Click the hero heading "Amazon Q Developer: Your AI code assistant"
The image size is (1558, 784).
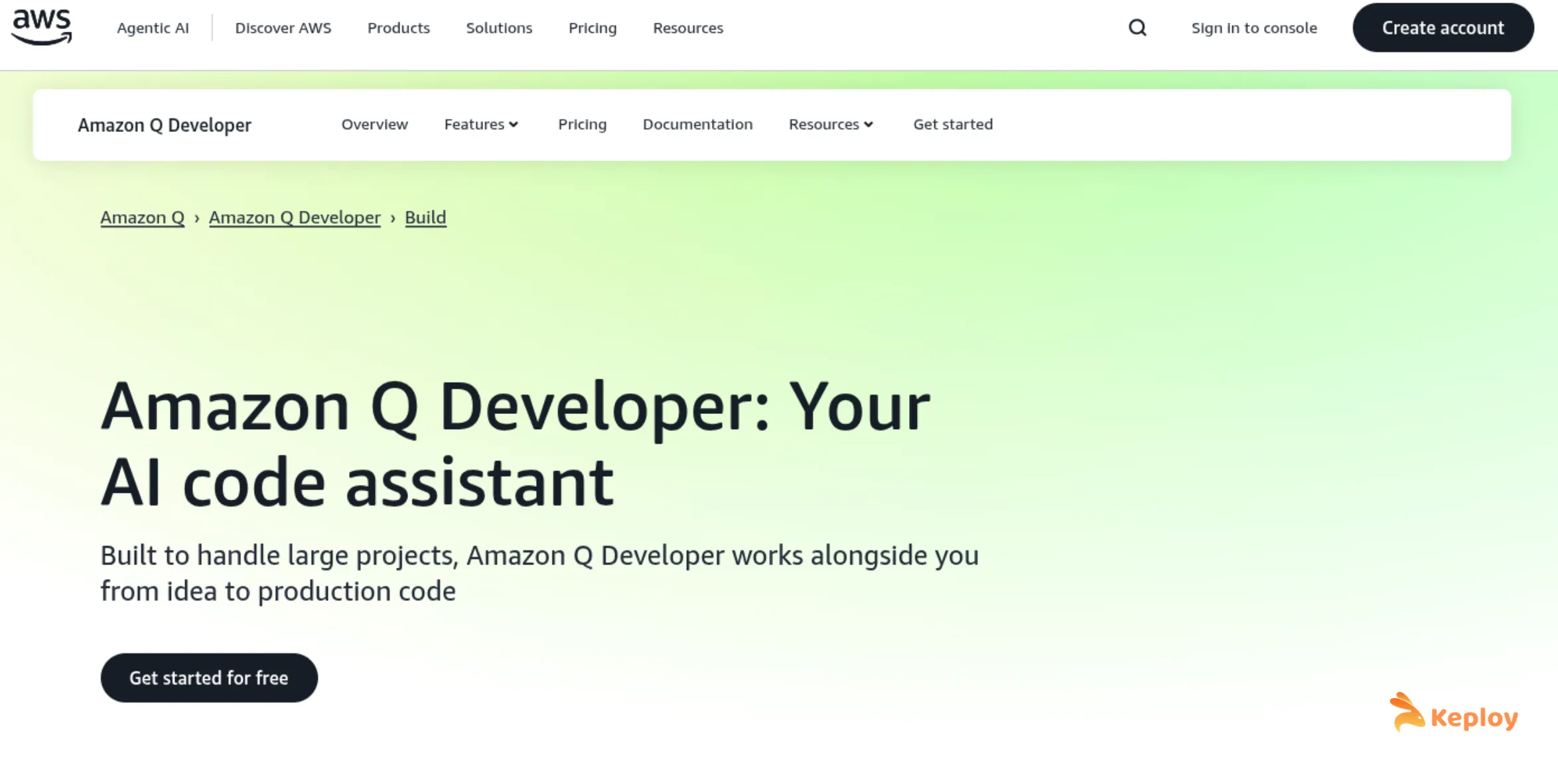[515, 444]
